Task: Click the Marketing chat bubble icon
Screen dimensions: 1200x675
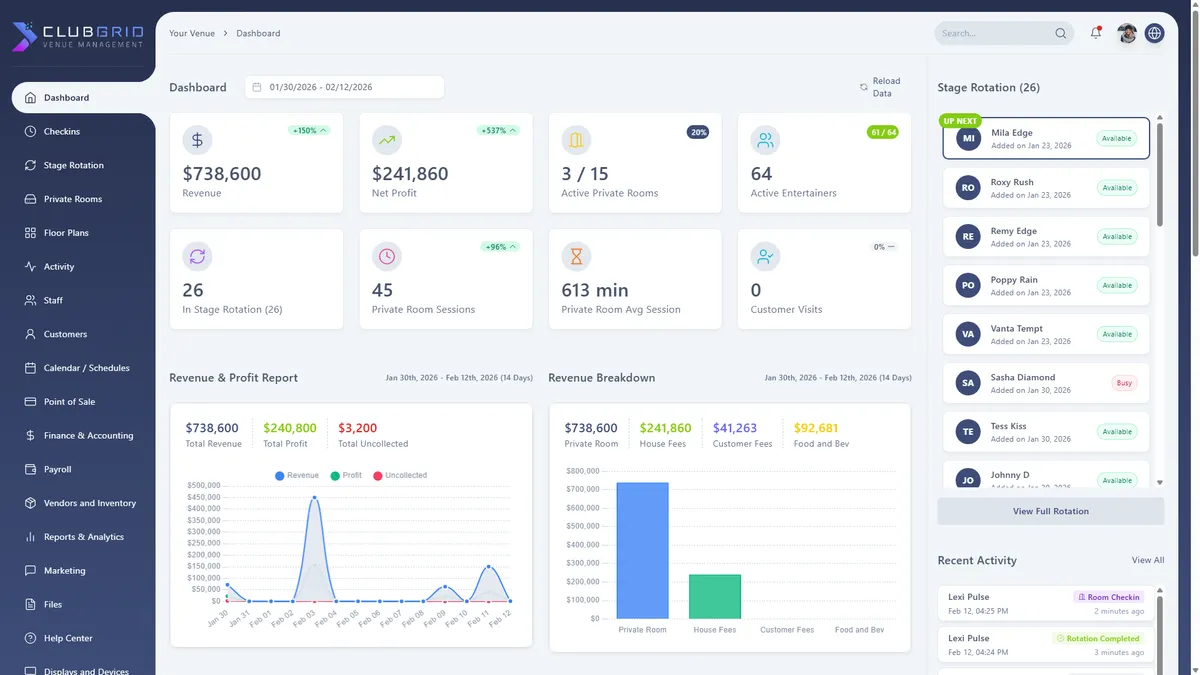Action: pos(30,571)
